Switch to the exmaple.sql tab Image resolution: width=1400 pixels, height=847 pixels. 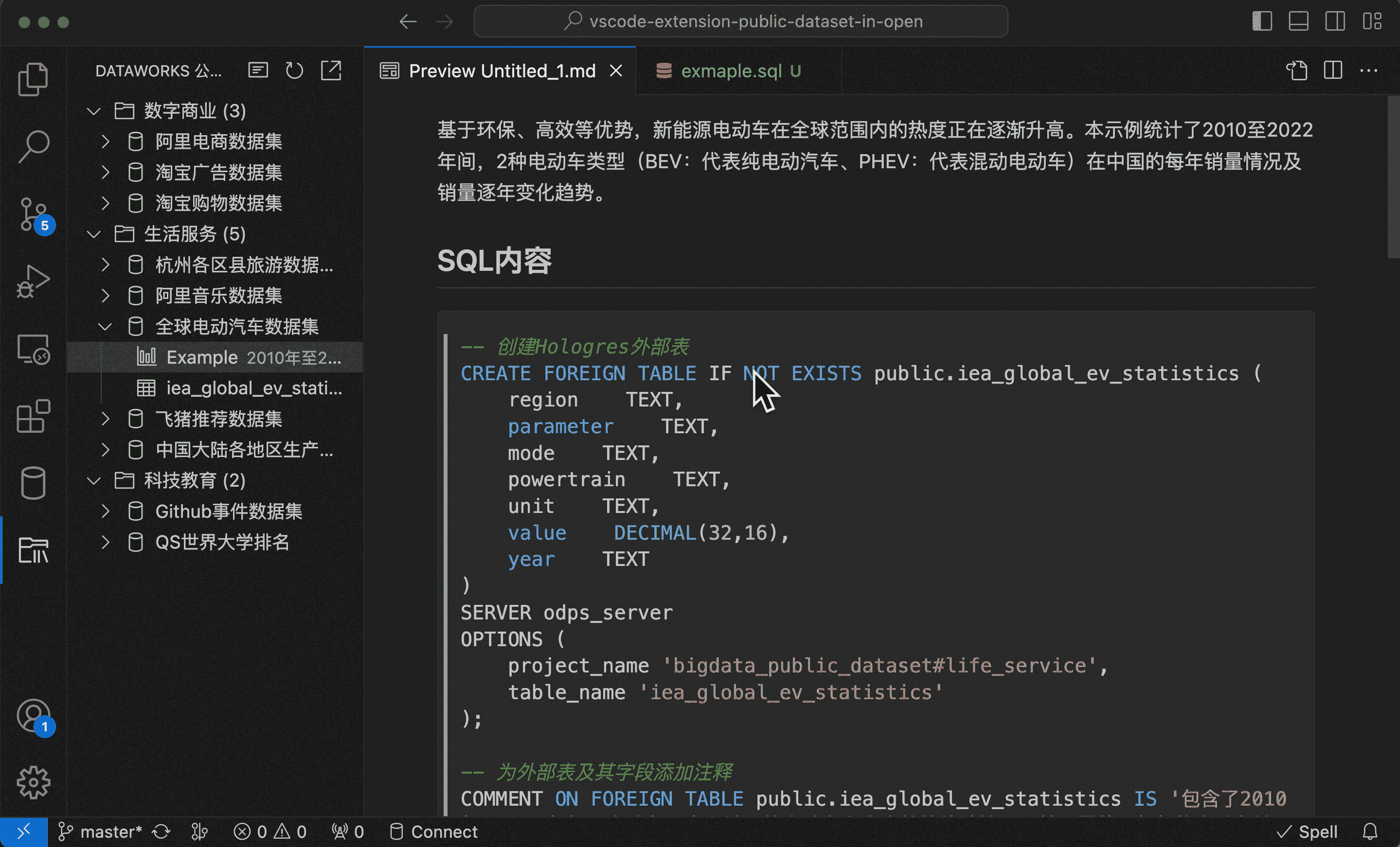point(731,71)
